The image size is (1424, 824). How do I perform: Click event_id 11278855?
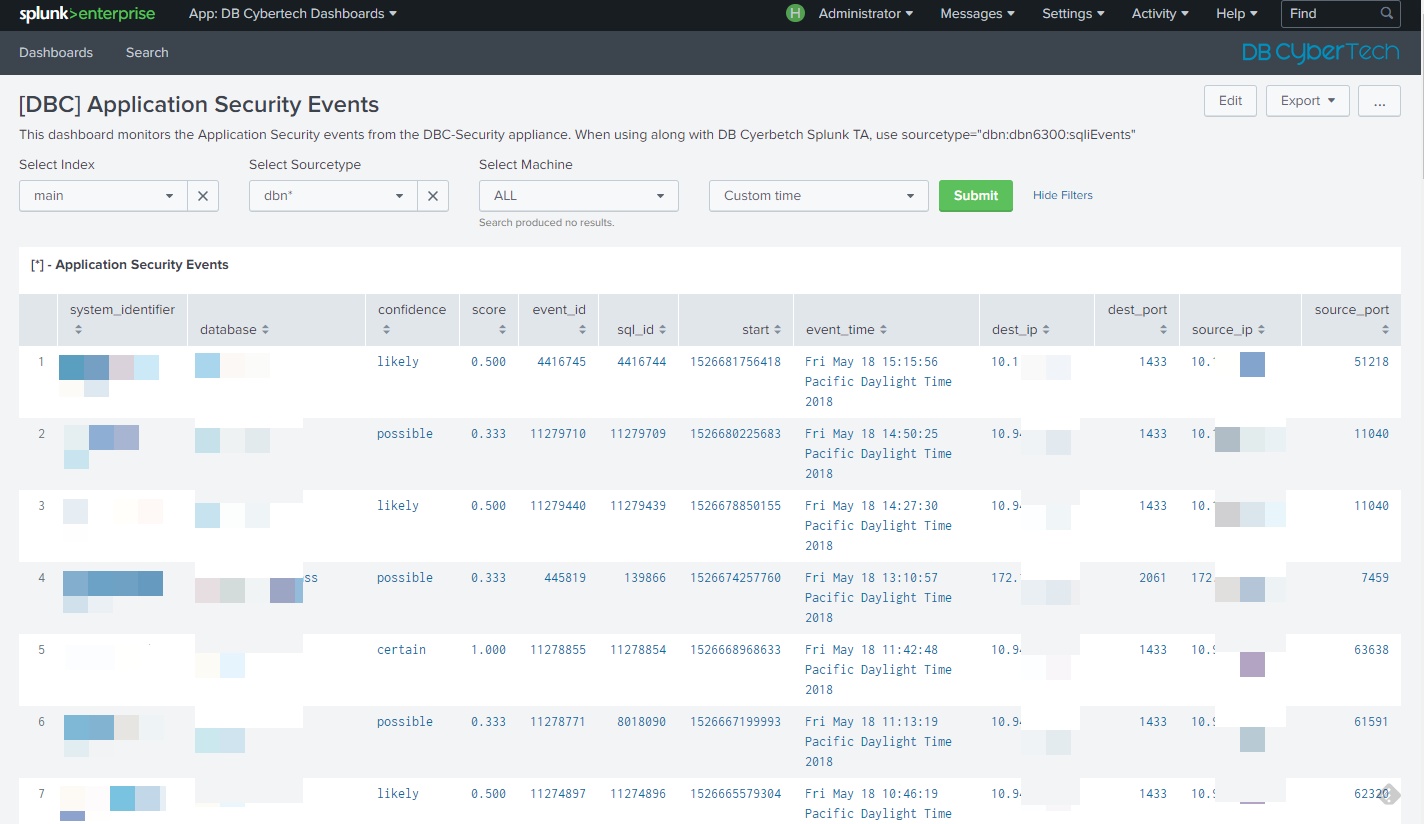tap(558, 650)
